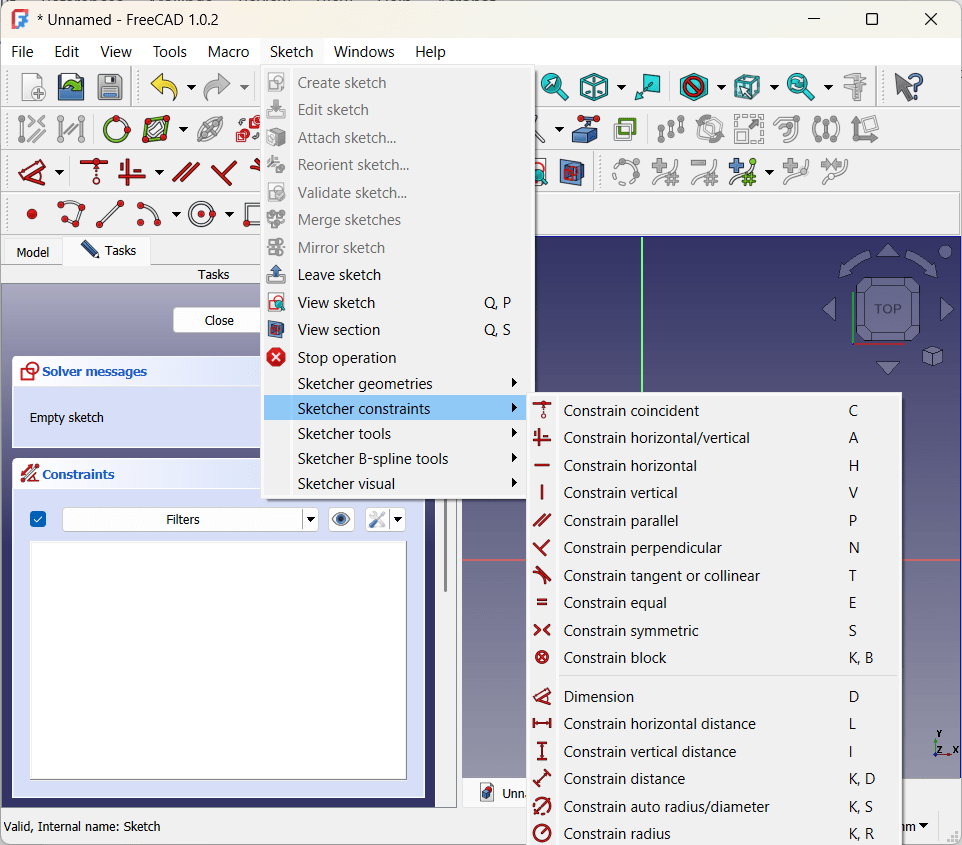This screenshot has width=962, height=845.
Task: Expand the Sketcher tools submenu
Action: pos(396,434)
